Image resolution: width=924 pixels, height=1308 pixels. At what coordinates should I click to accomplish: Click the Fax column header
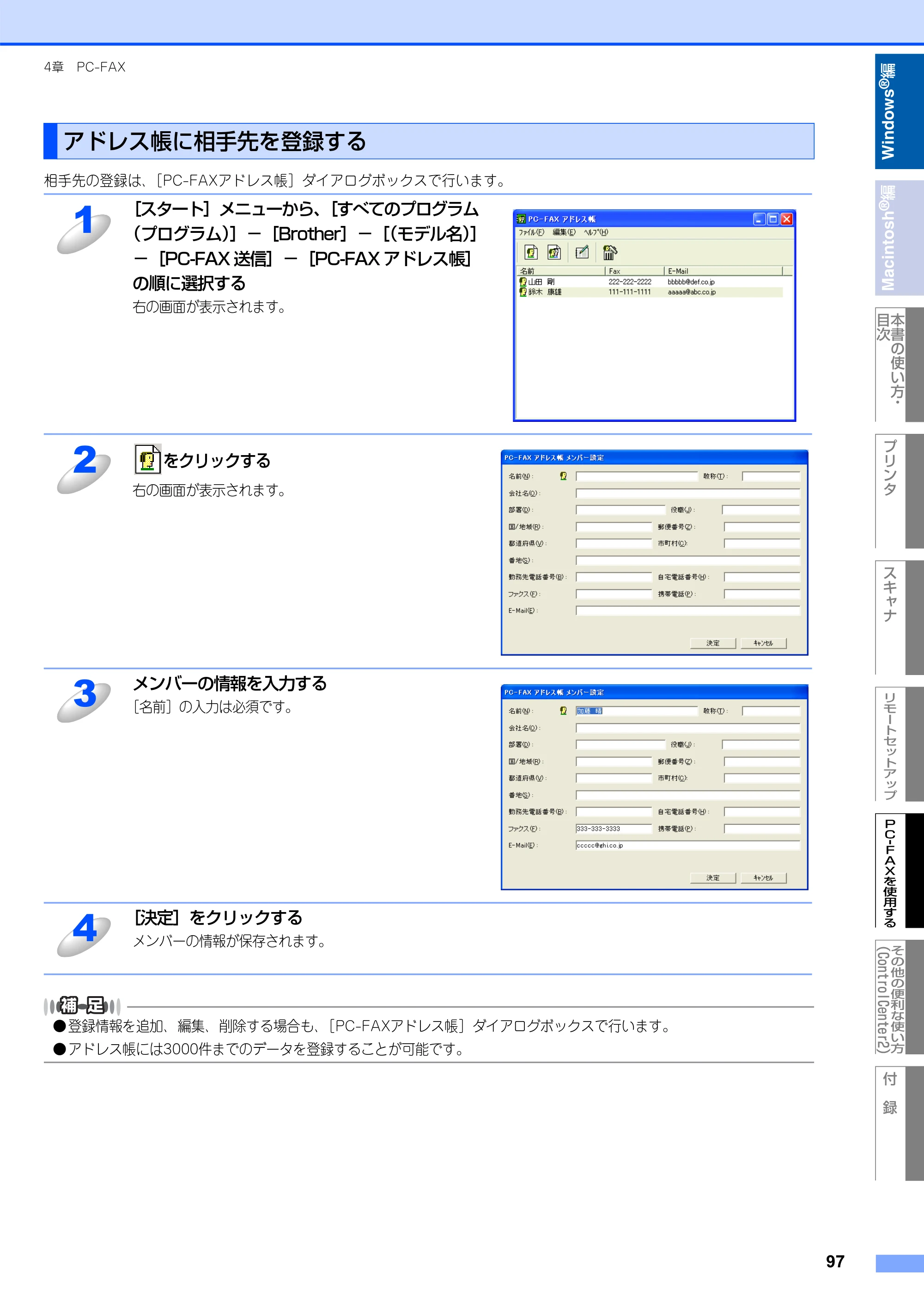[x=635, y=271]
